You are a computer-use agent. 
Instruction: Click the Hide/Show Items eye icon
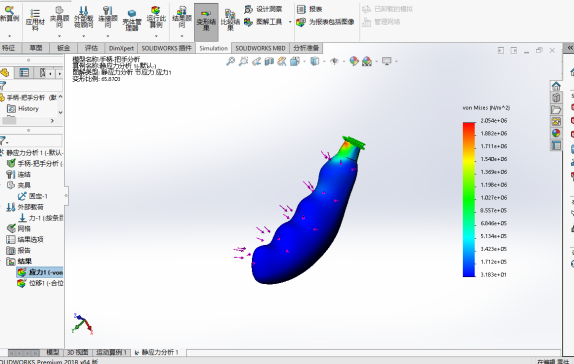334,61
